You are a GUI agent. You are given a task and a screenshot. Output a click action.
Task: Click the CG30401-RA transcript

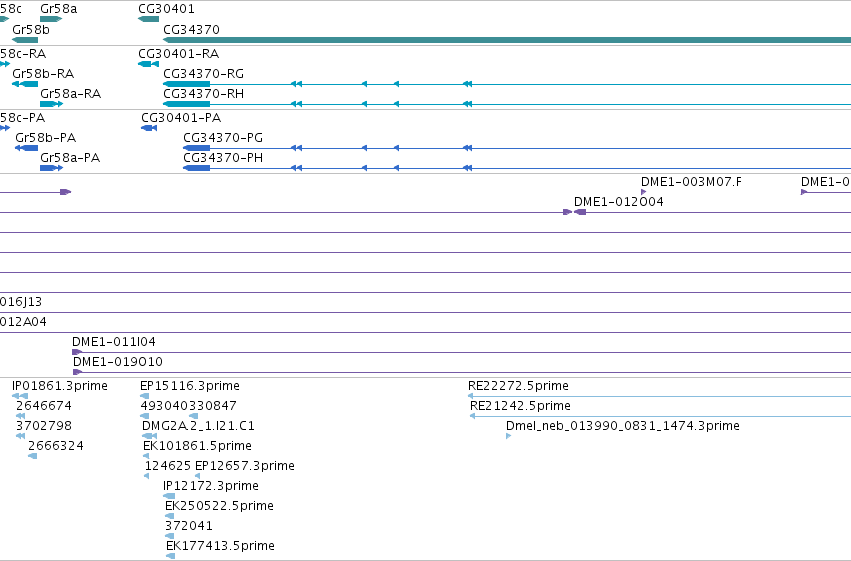(x=149, y=64)
